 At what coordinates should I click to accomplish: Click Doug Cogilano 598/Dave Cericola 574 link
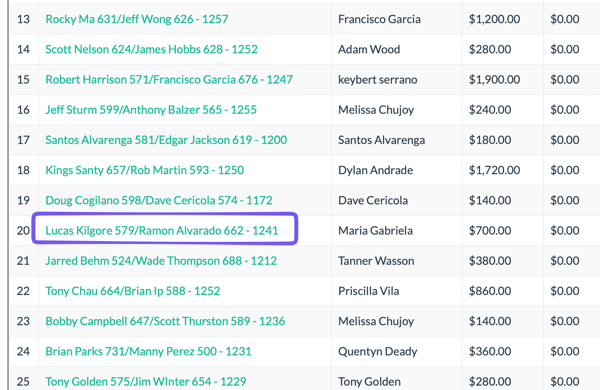[x=159, y=201]
